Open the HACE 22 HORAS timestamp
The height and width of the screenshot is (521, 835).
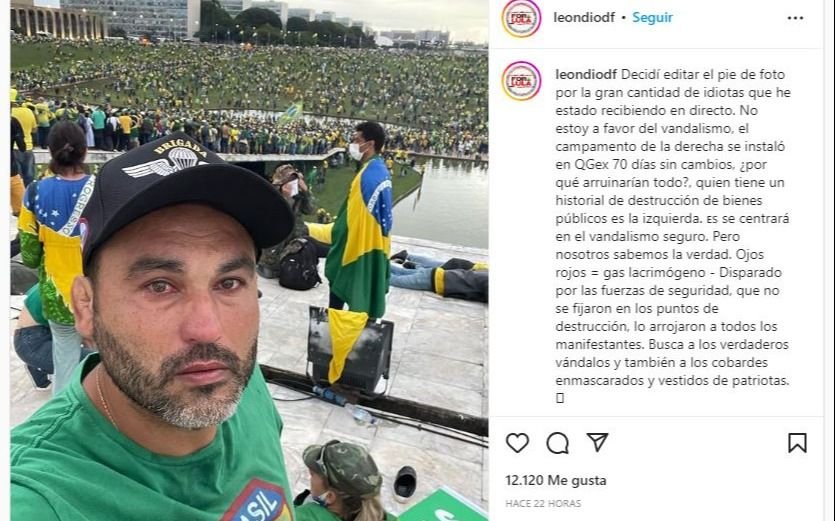click(543, 503)
